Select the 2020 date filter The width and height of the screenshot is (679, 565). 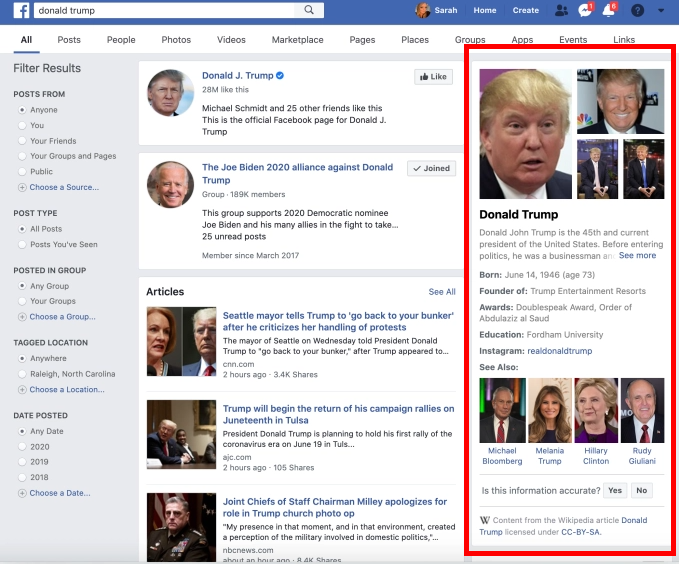22,447
